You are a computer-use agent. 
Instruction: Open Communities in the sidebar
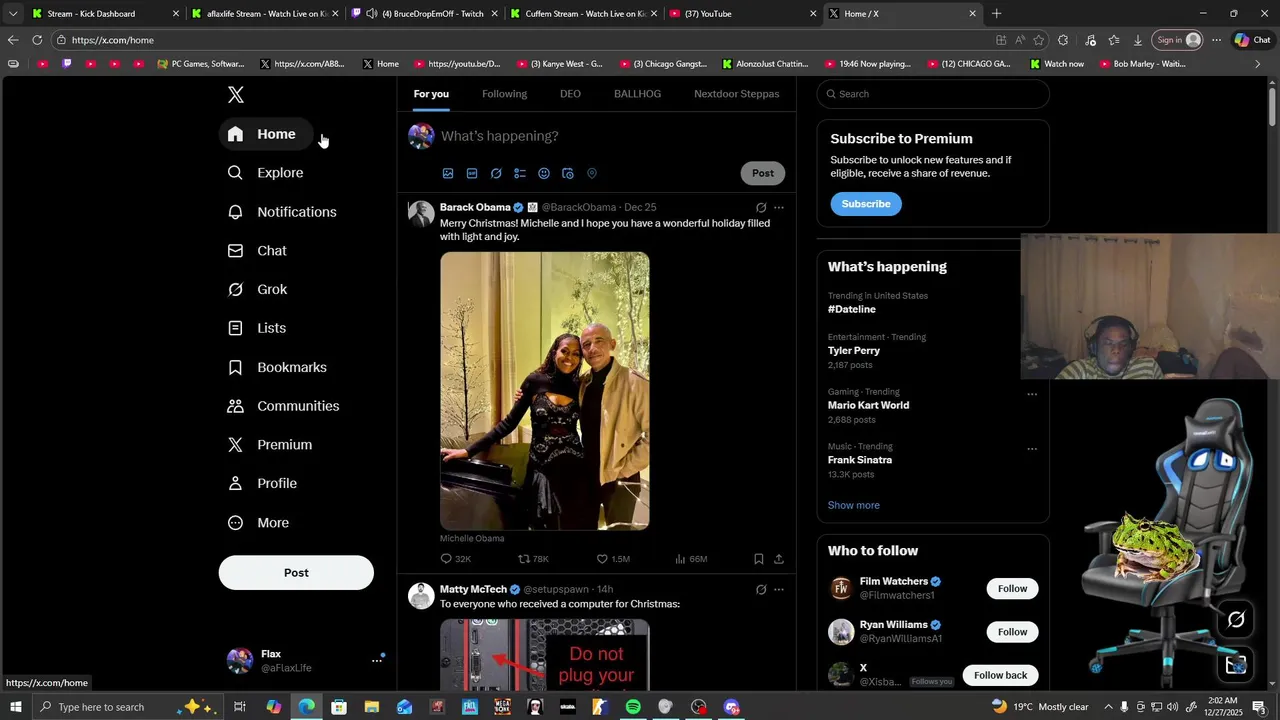(284, 406)
